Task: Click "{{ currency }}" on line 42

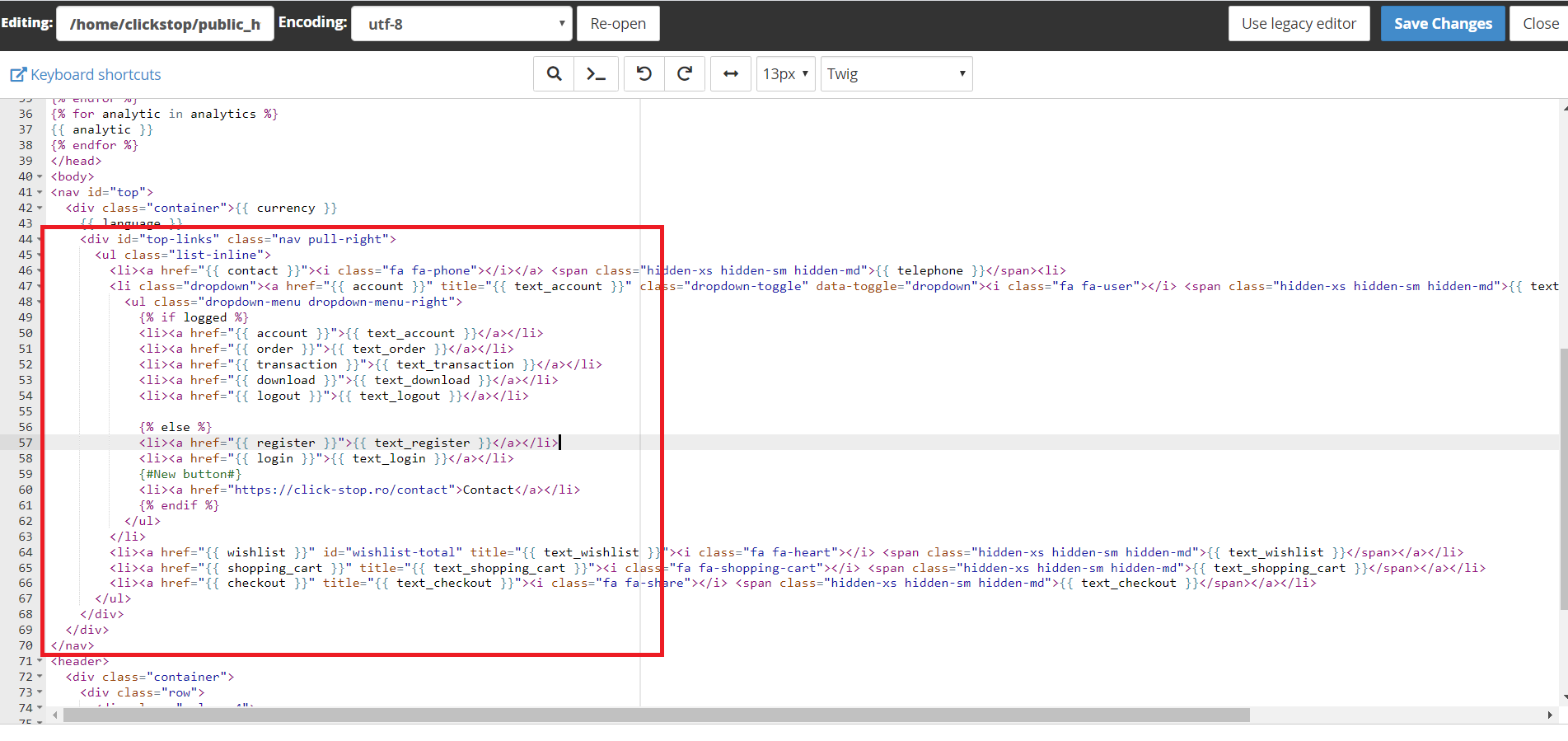Action: [x=286, y=208]
